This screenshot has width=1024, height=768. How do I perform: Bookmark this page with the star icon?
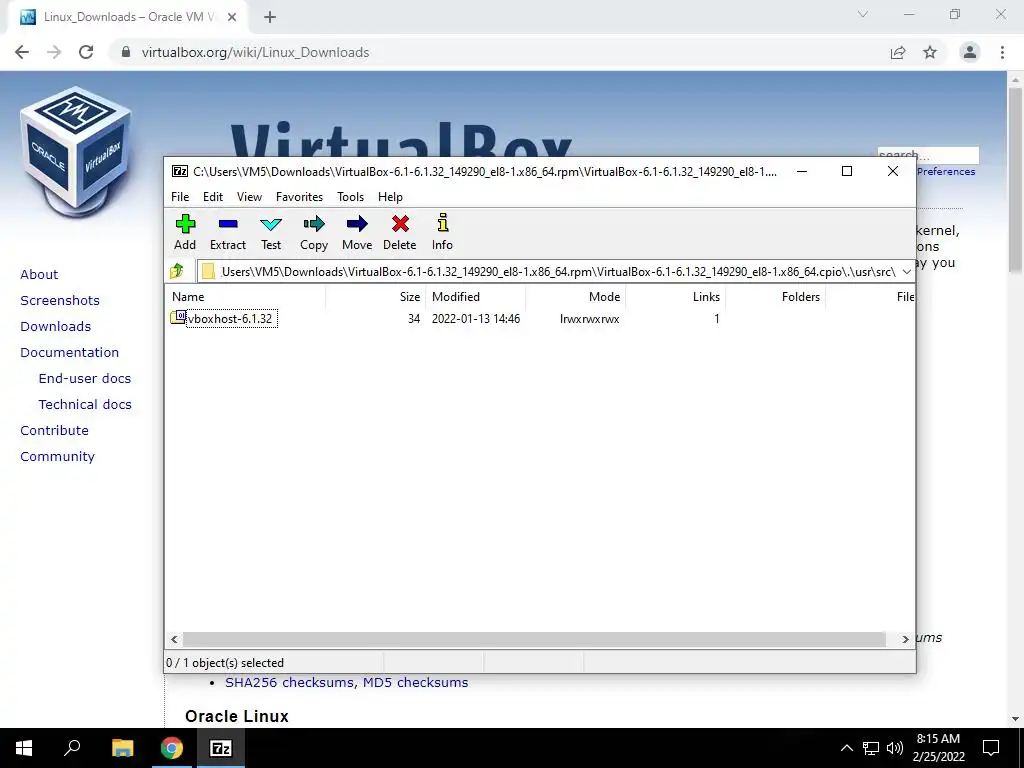coord(930,52)
